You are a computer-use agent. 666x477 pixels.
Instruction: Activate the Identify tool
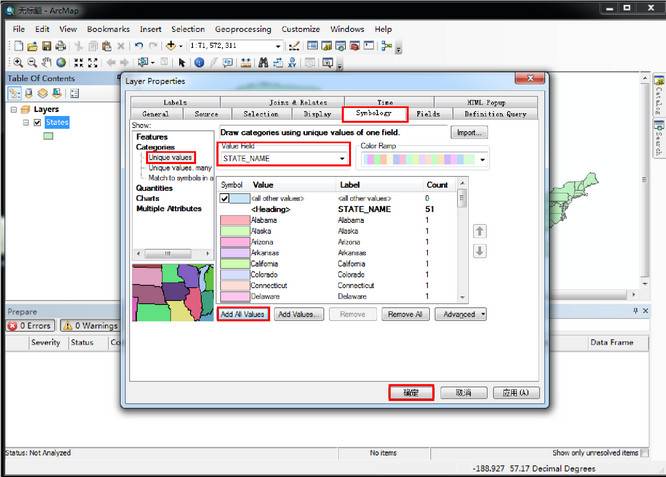tap(199, 63)
